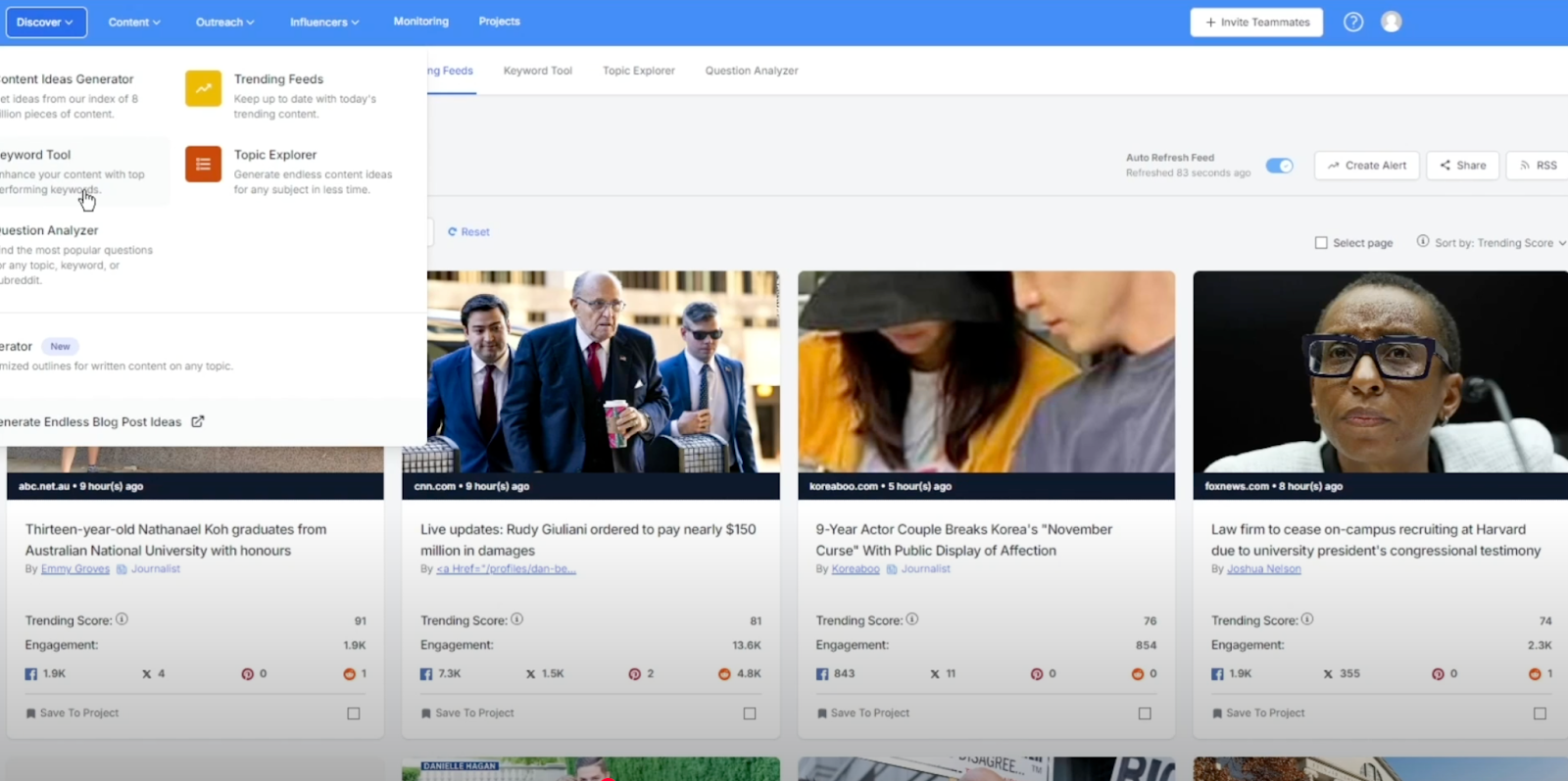Switch to the Keyword Tool tab

(538, 71)
